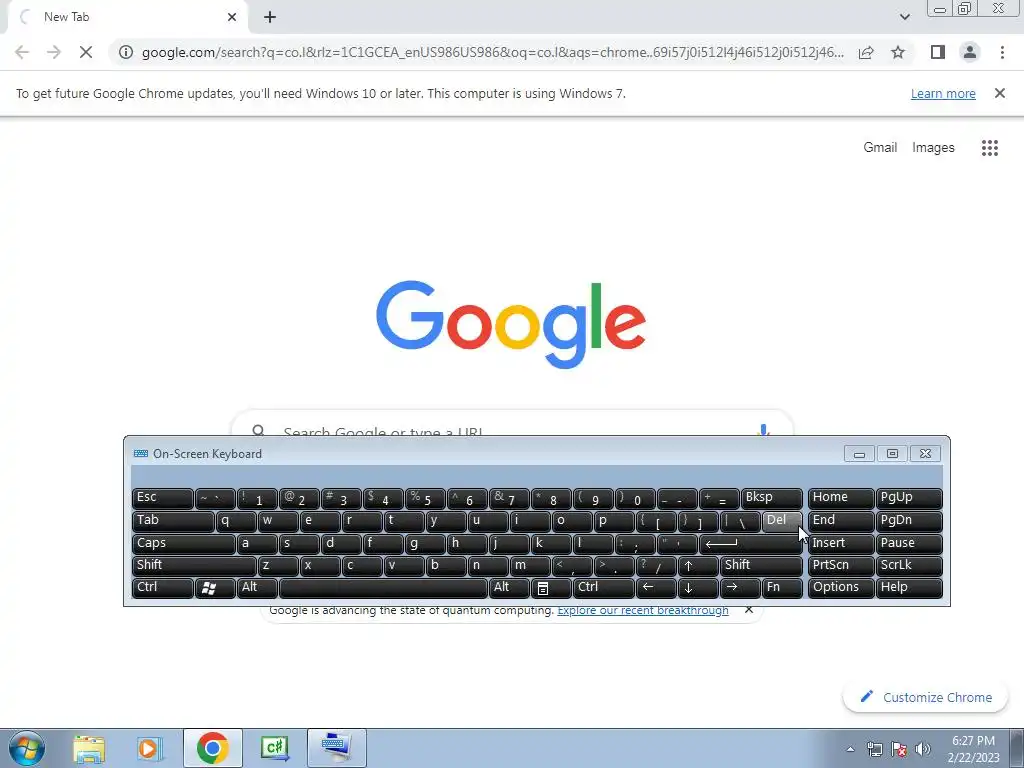The height and width of the screenshot is (768, 1024).
Task: Stop loading the page in Chrome
Action: [x=86, y=52]
